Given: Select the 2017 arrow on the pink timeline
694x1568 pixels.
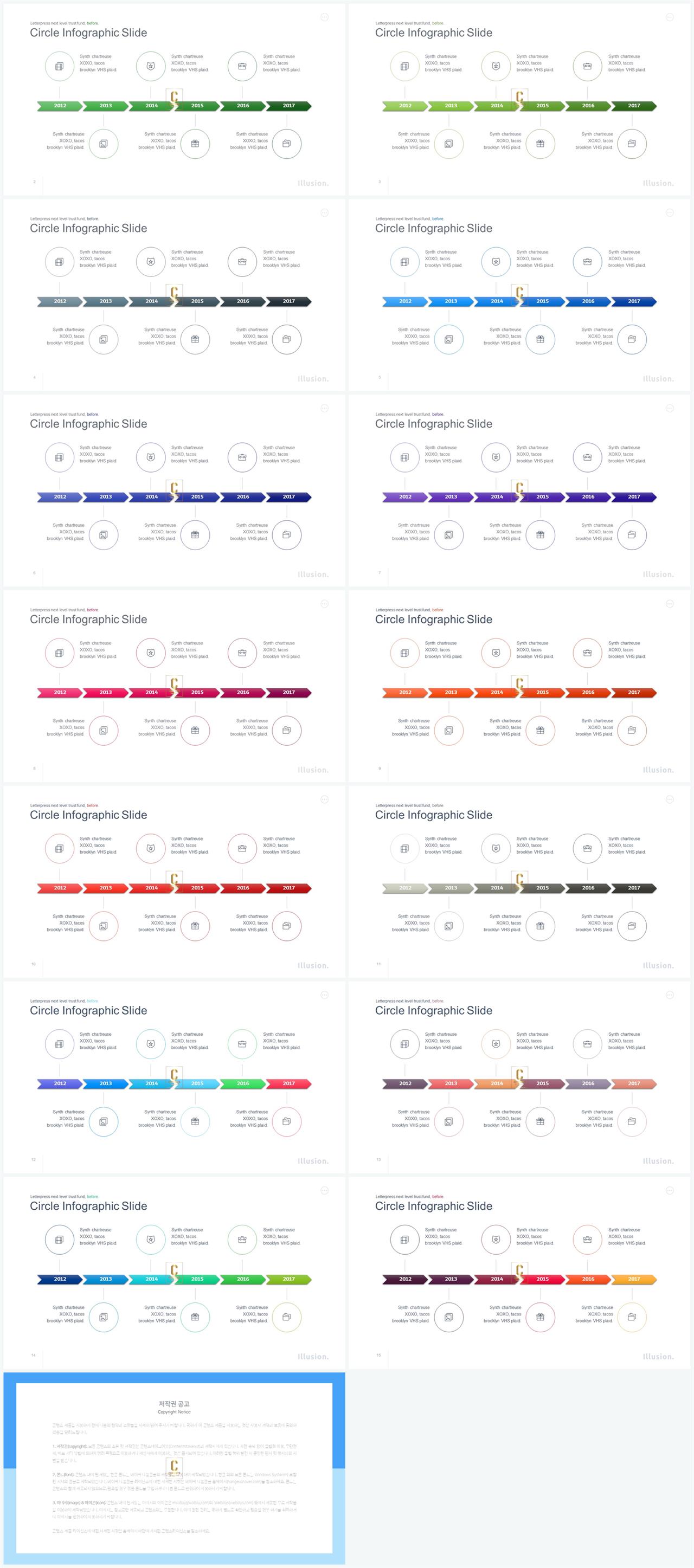Looking at the screenshot, I should (288, 693).
